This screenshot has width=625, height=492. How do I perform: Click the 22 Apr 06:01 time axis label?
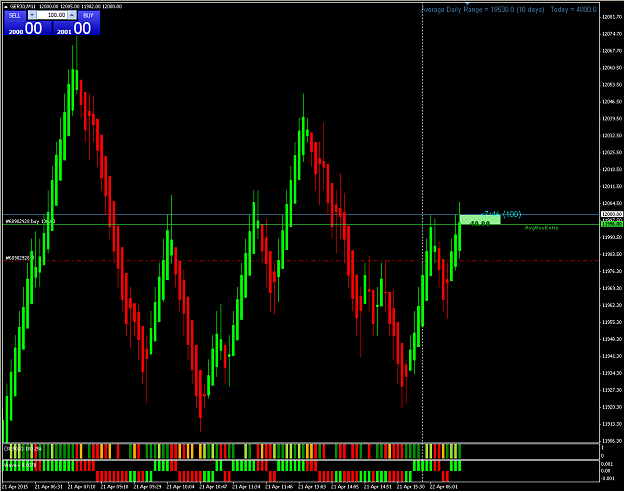pos(443,487)
